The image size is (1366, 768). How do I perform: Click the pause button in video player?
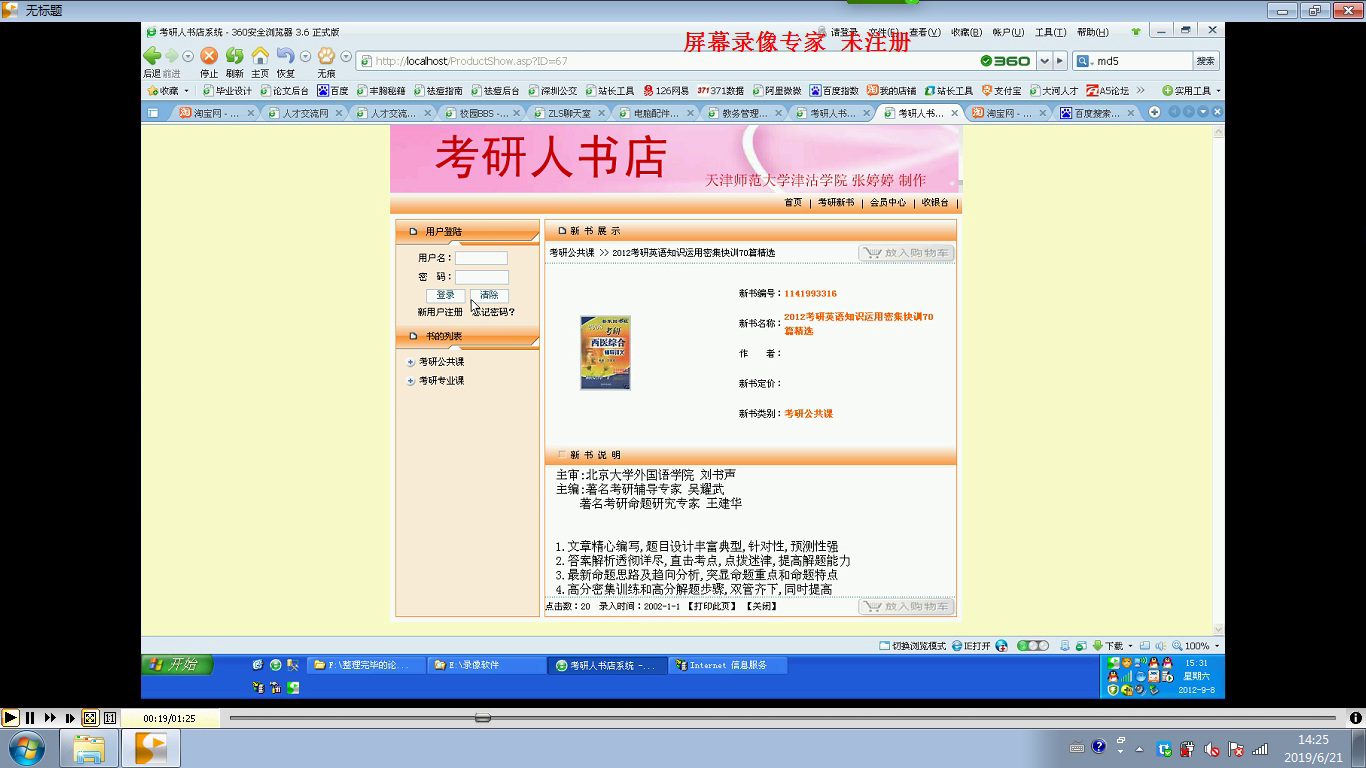[30, 718]
